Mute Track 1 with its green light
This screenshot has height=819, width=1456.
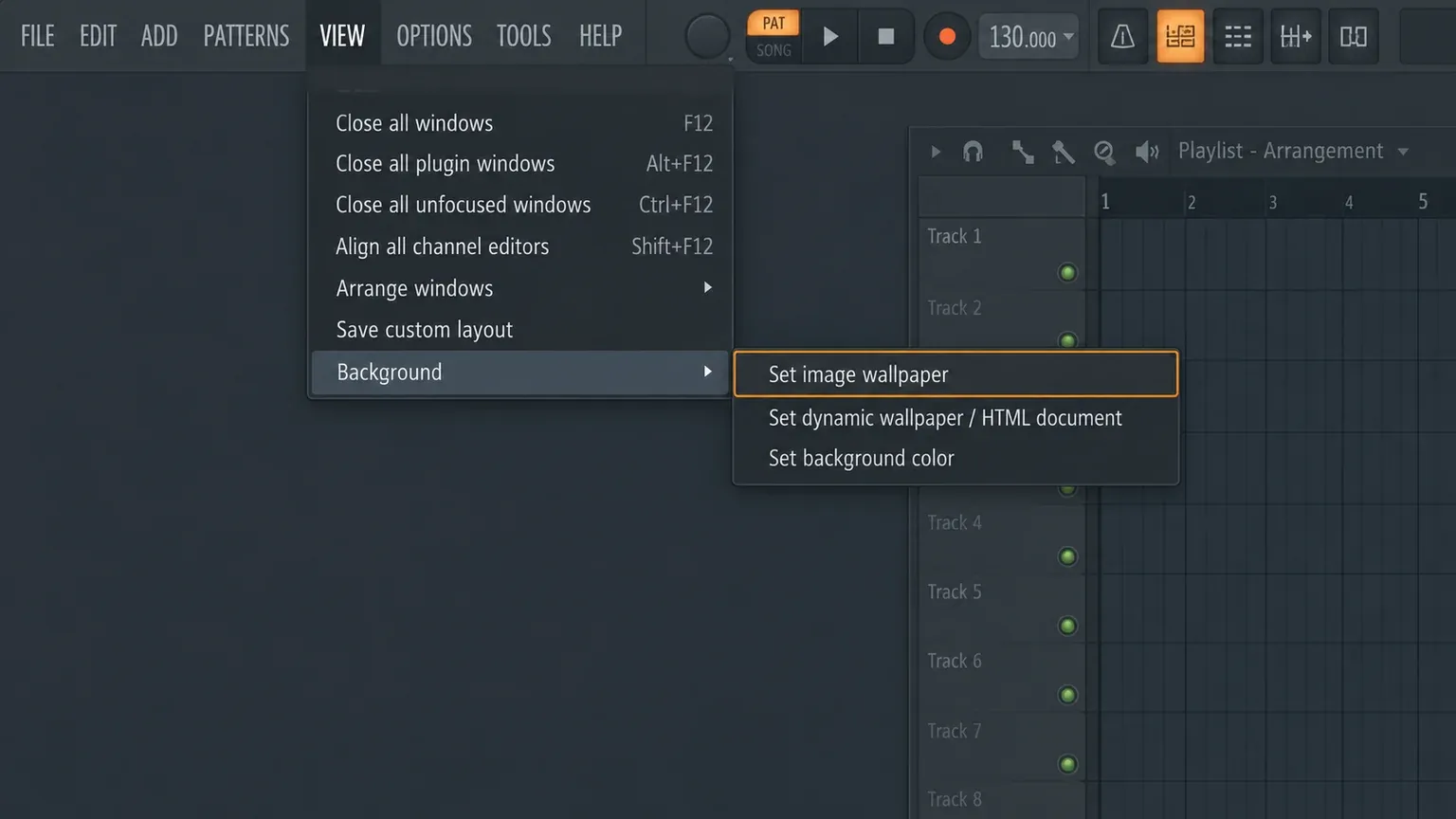click(x=1067, y=273)
